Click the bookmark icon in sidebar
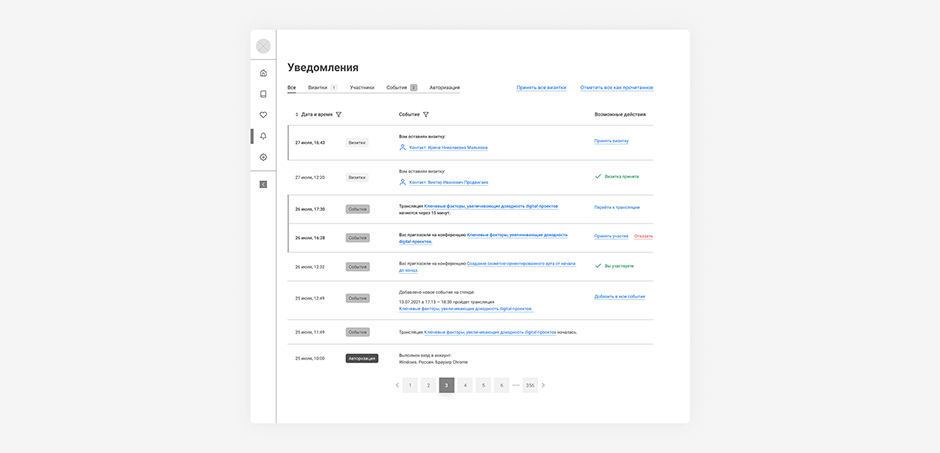This screenshot has height=453, width=940. coord(263,94)
